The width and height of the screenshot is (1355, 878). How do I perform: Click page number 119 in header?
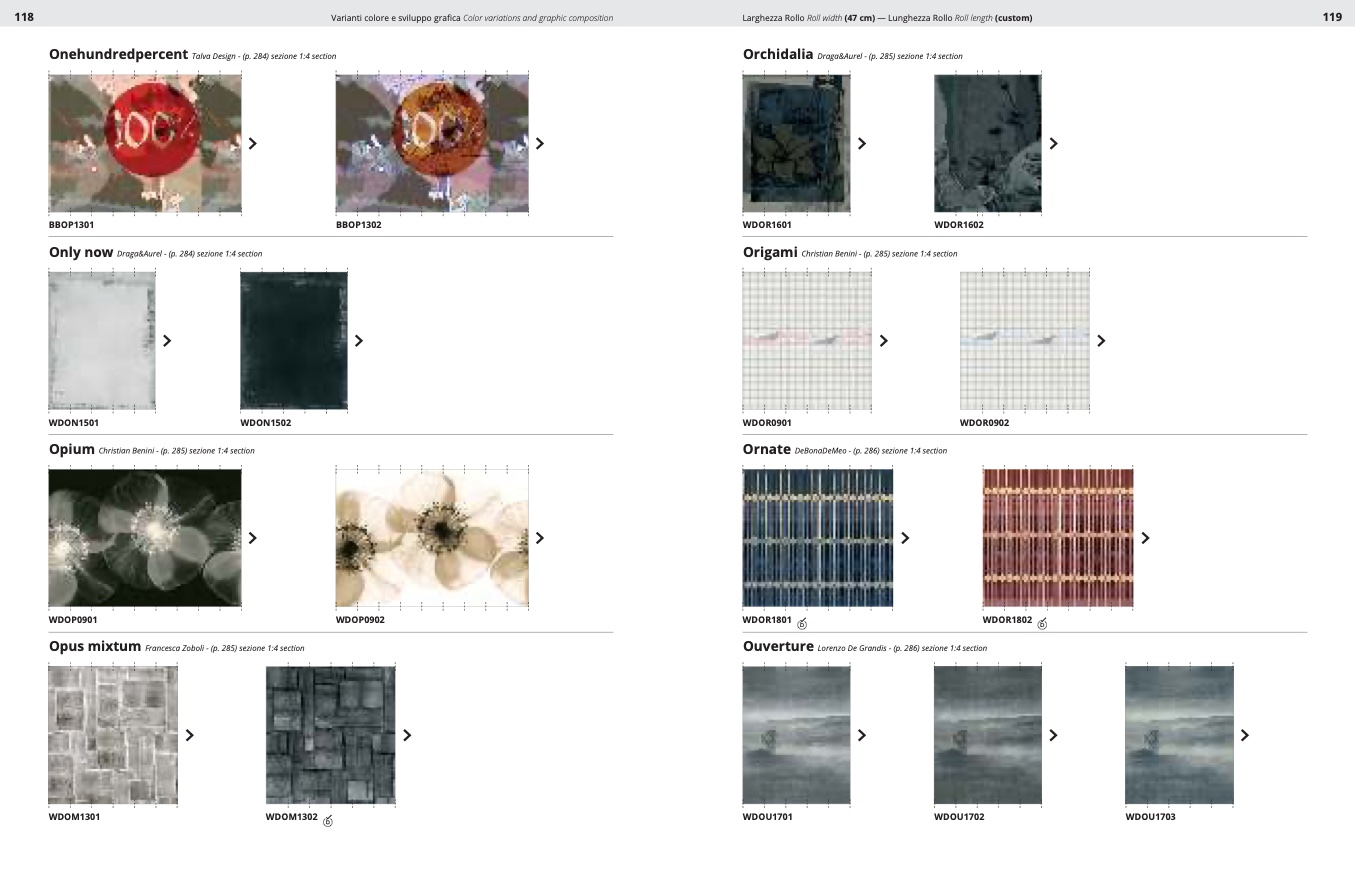point(1332,17)
